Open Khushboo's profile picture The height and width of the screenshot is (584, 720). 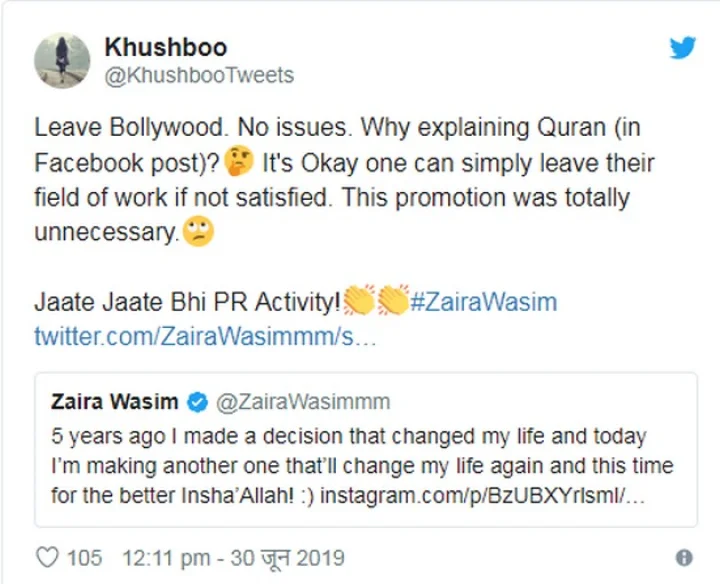62,60
